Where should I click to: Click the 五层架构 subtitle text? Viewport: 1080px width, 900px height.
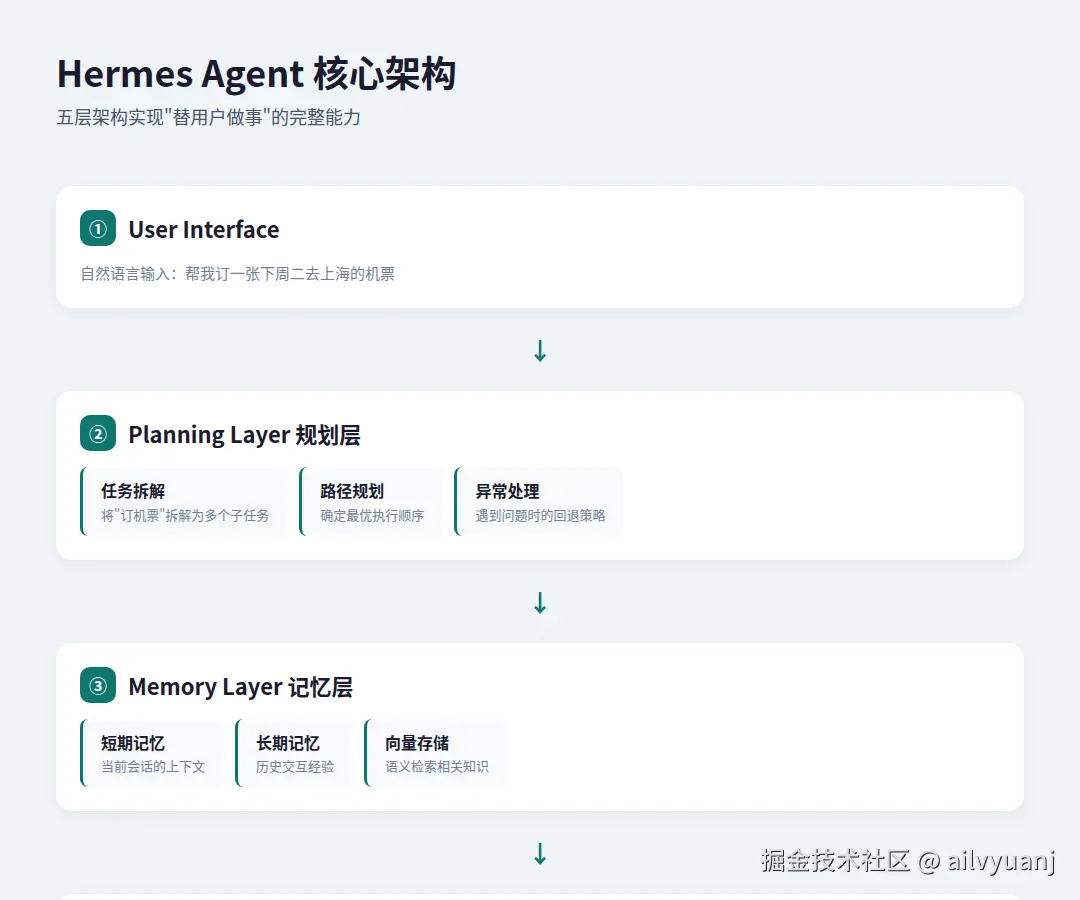tap(208, 118)
